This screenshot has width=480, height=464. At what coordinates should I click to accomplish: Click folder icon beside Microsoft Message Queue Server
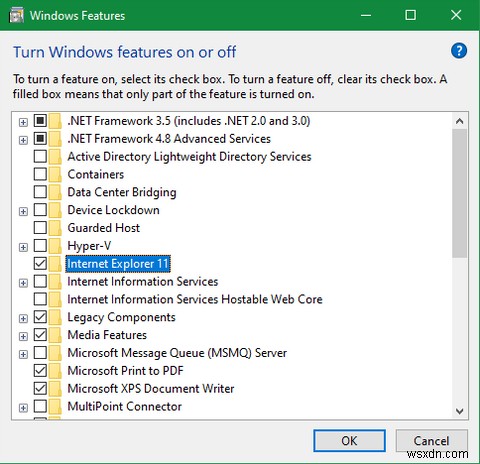(55, 353)
